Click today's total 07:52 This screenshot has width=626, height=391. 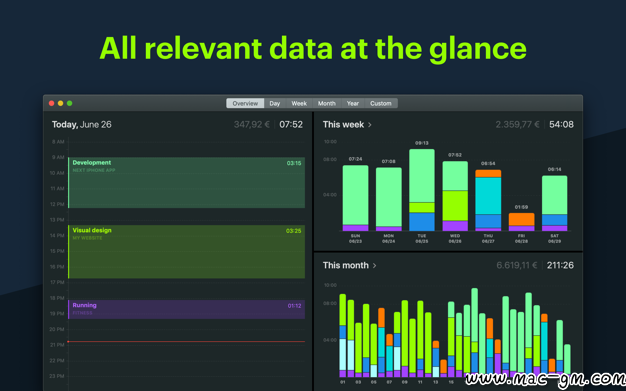pos(291,125)
